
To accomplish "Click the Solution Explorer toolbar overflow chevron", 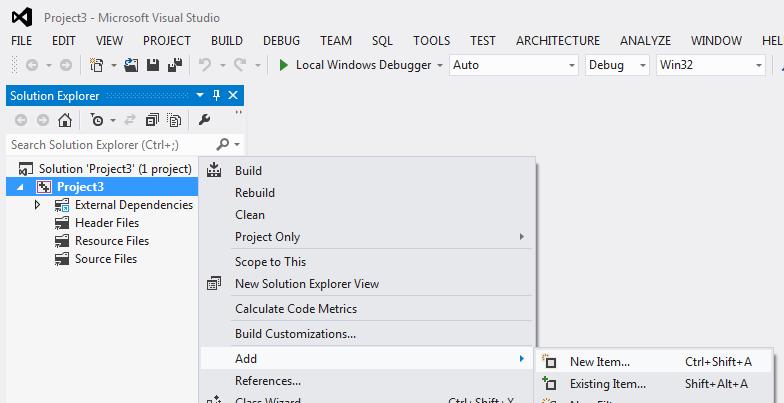I will 238,113.
